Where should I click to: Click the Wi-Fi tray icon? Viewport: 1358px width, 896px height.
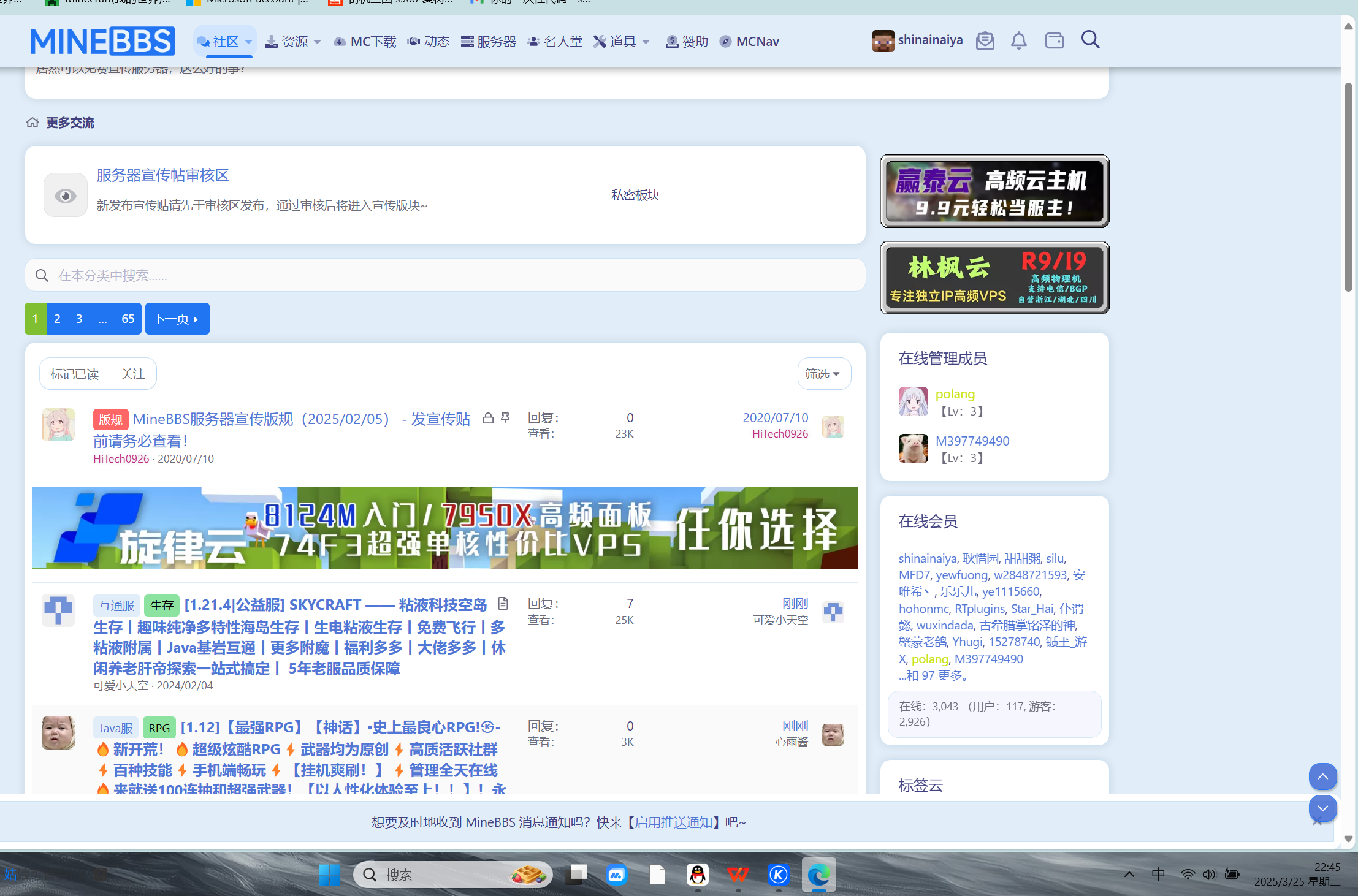click(x=1188, y=875)
